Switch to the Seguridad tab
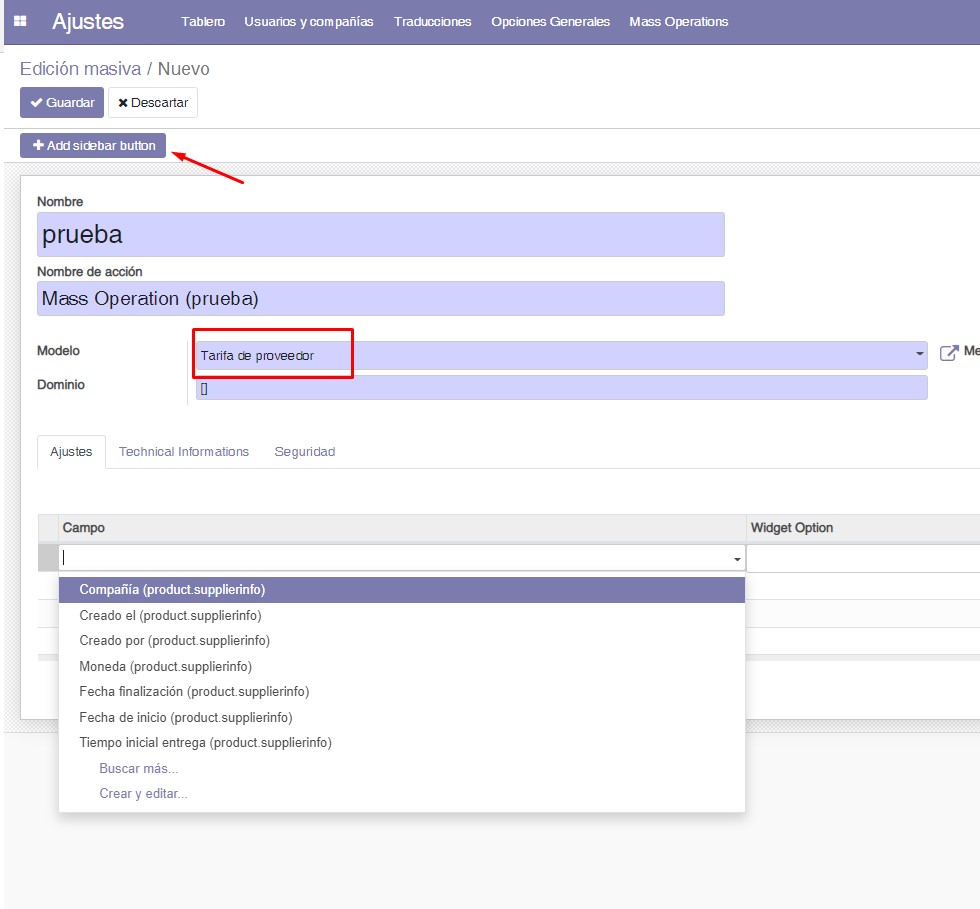Image resolution: width=980 pixels, height=909 pixels. tap(305, 452)
